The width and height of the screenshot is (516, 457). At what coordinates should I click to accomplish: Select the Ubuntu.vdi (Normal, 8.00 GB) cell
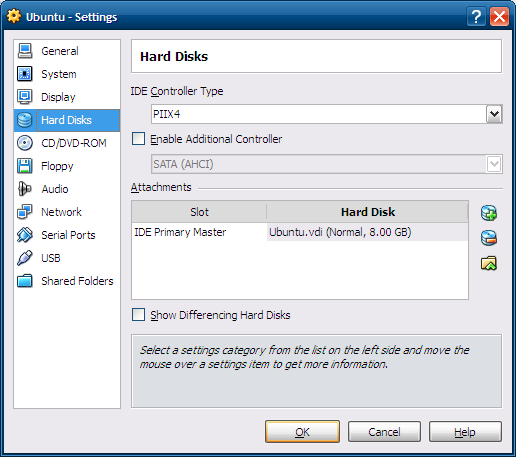367,232
